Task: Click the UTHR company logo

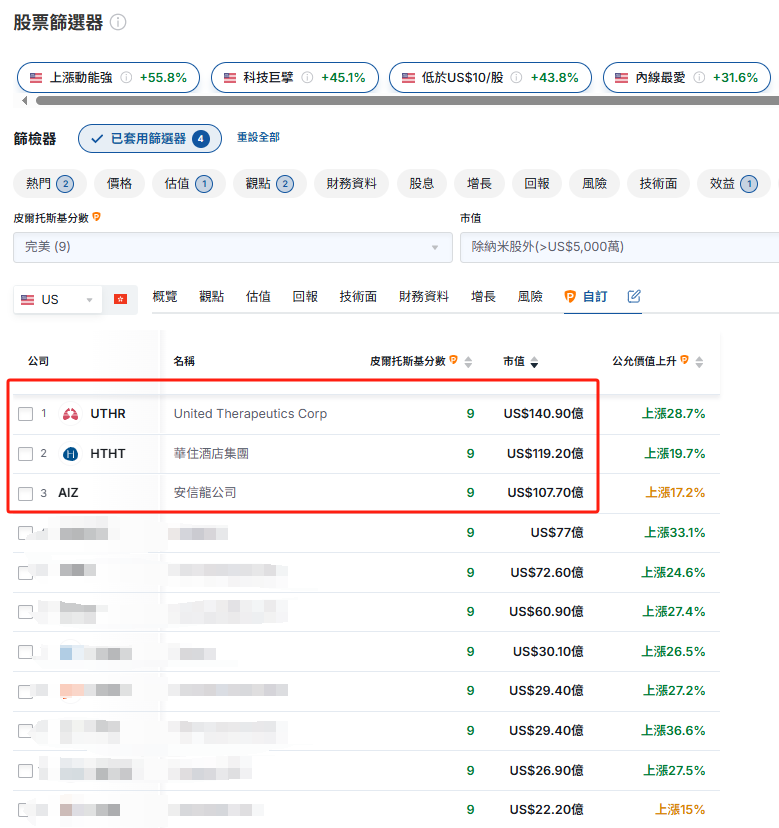Action: (70, 413)
